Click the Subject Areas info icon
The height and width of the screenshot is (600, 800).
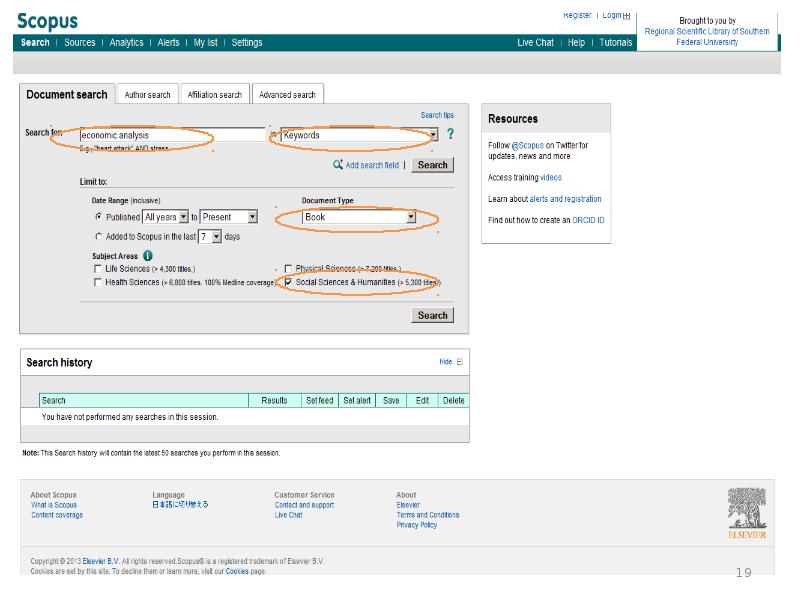pyautogui.click(x=148, y=256)
